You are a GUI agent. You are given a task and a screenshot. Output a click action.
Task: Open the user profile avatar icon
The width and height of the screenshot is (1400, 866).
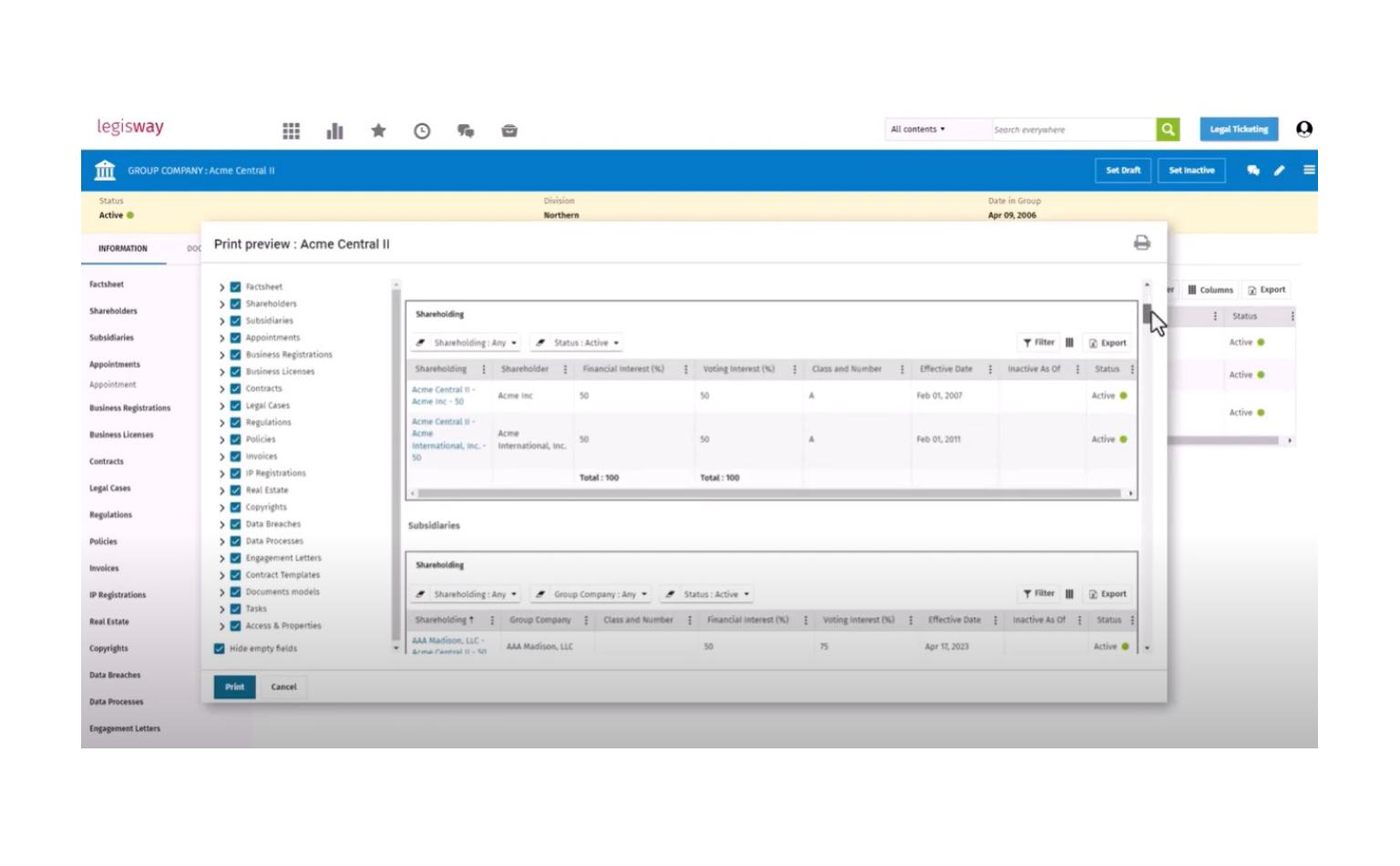[x=1304, y=129]
